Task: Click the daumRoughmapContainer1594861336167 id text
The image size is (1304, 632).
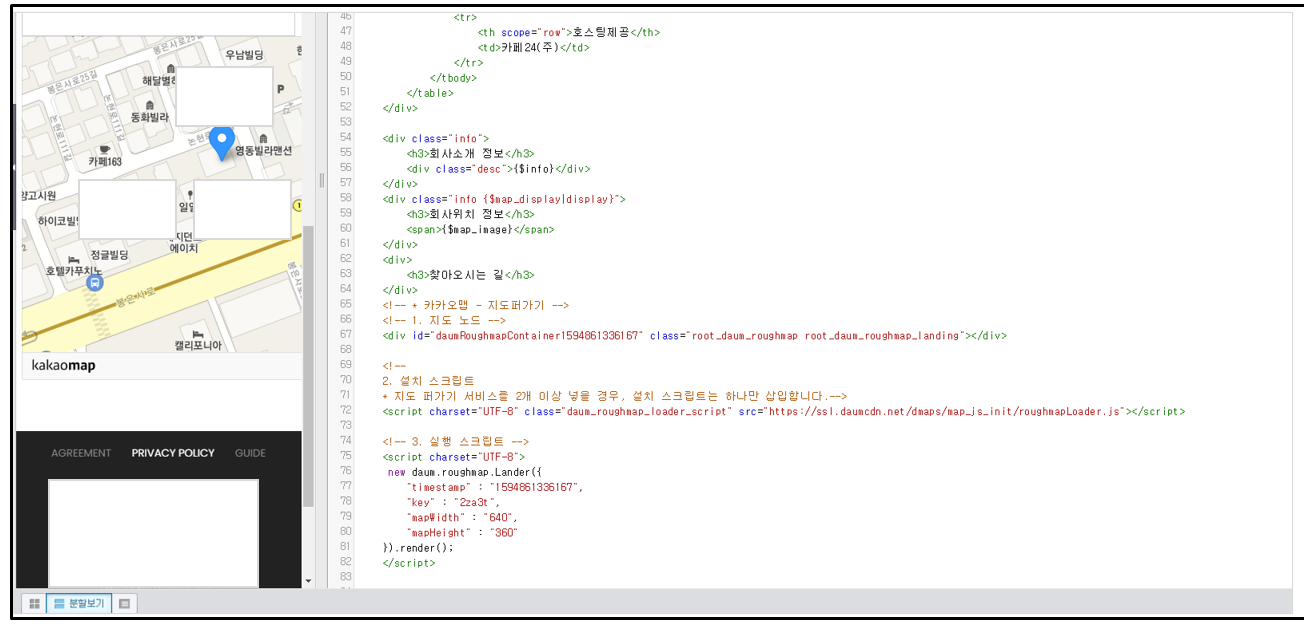Action: tap(537, 336)
